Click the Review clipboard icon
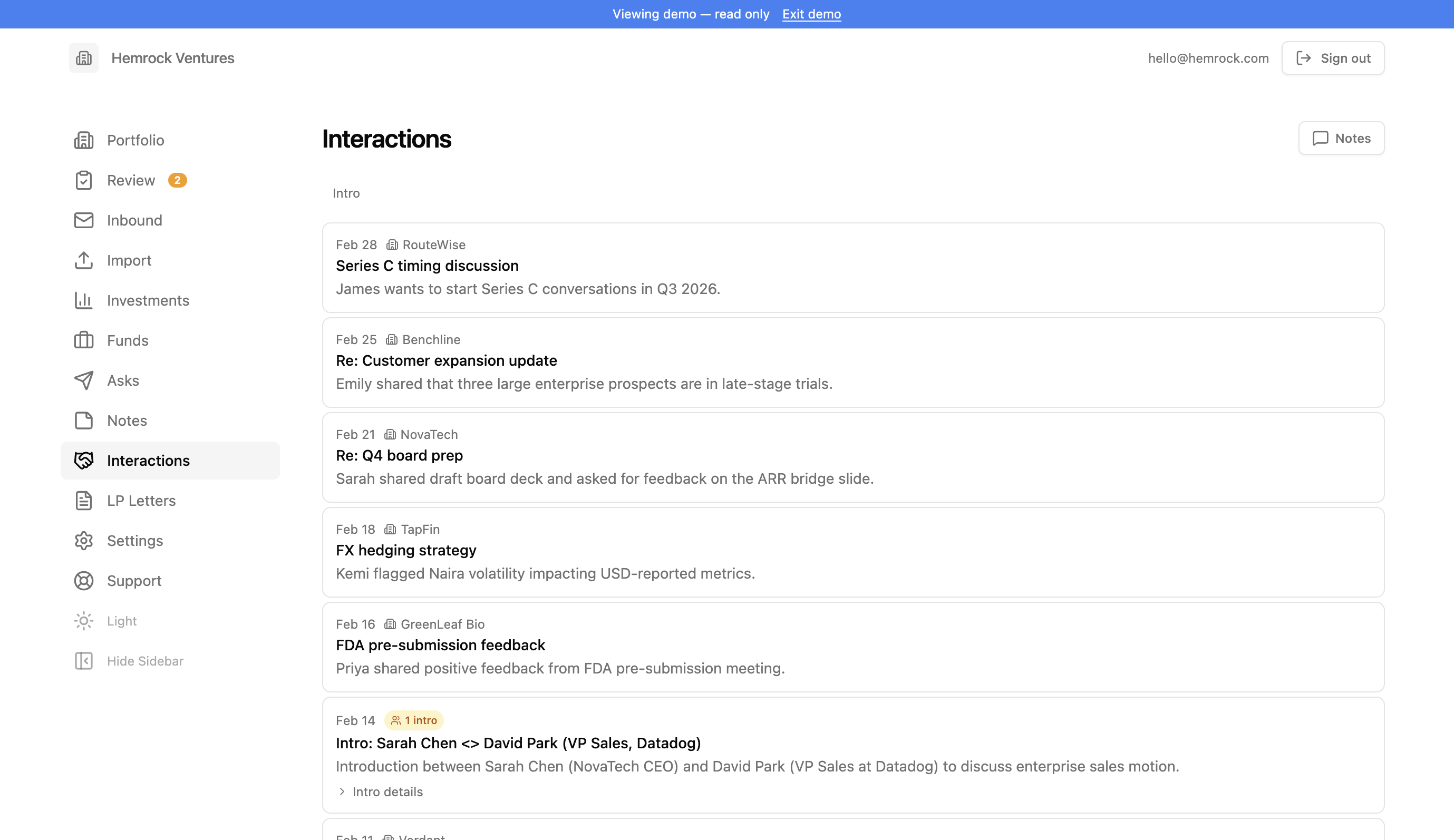This screenshot has width=1454, height=840. pyautogui.click(x=84, y=180)
